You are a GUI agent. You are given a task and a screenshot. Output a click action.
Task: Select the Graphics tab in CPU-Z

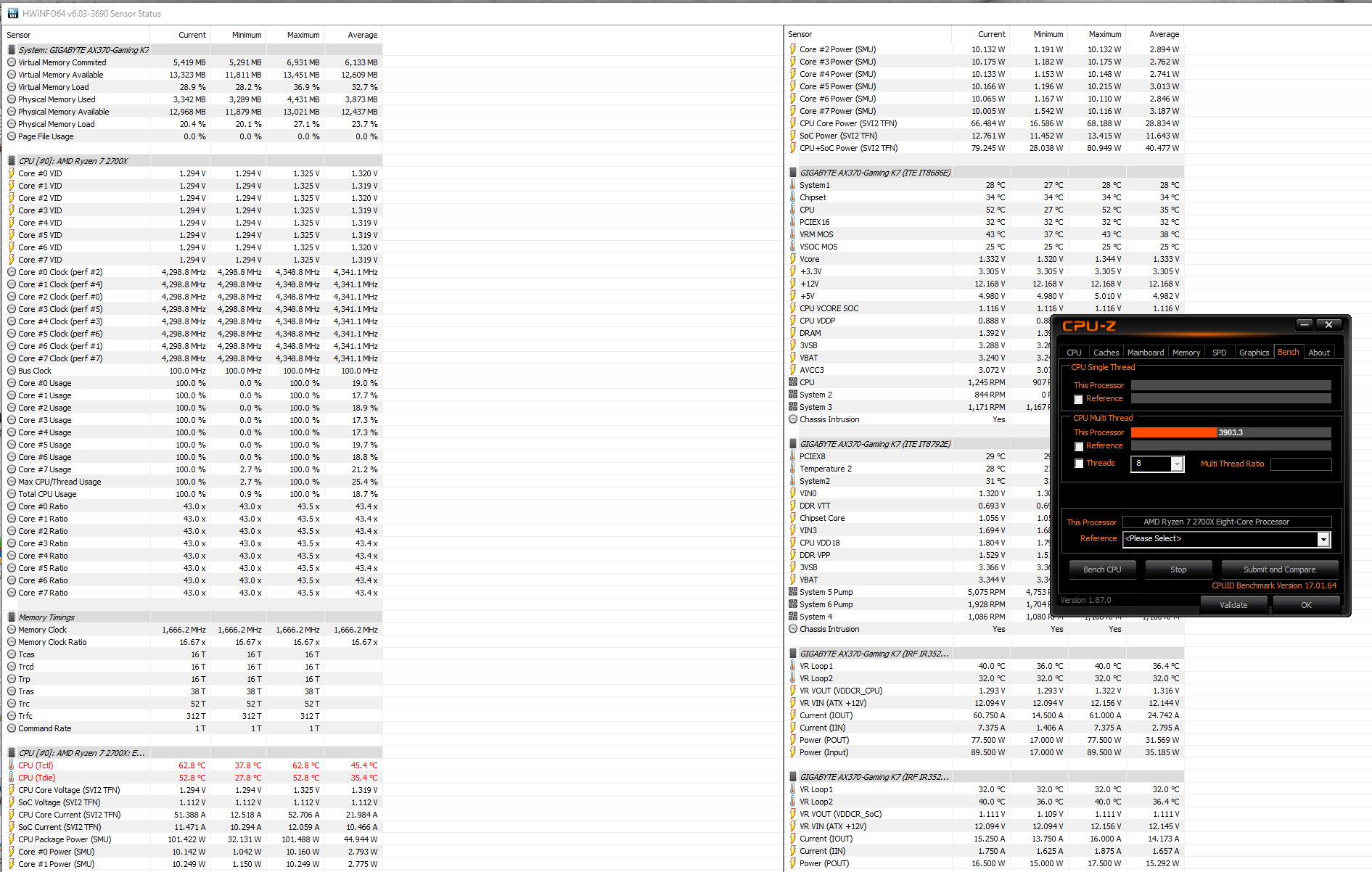1254,353
